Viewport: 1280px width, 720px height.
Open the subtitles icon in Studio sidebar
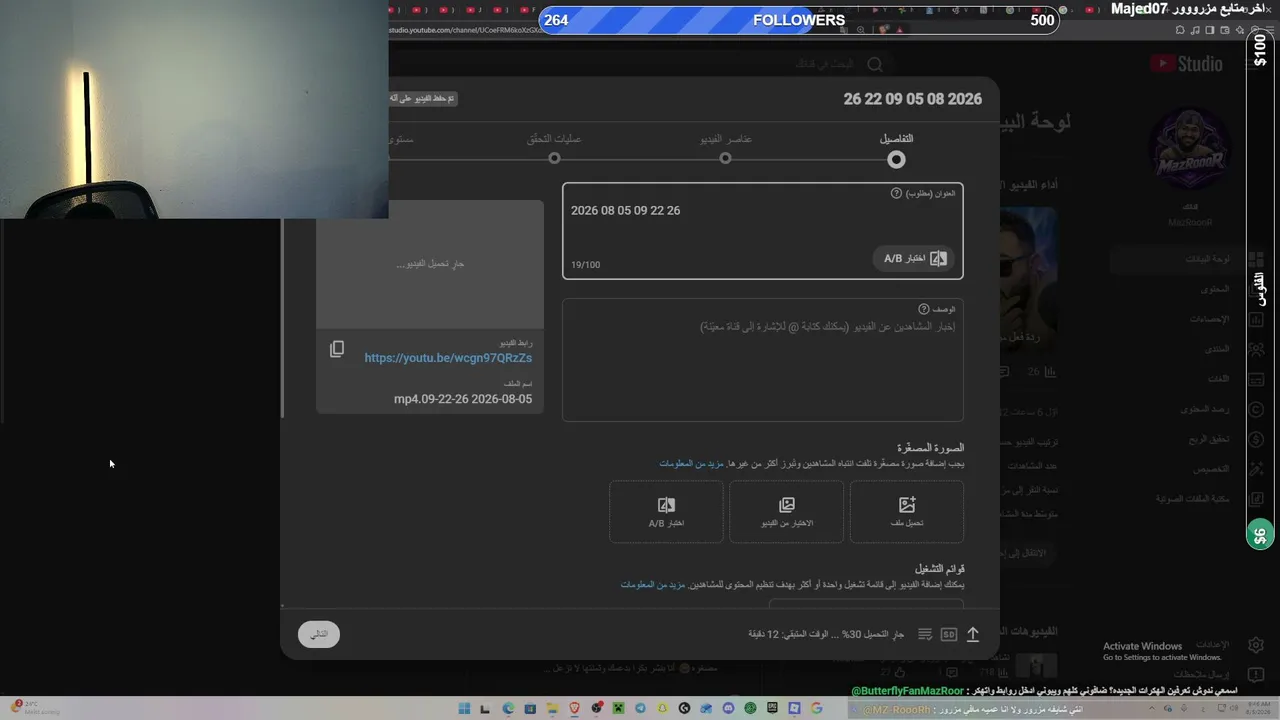click(x=1256, y=379)
